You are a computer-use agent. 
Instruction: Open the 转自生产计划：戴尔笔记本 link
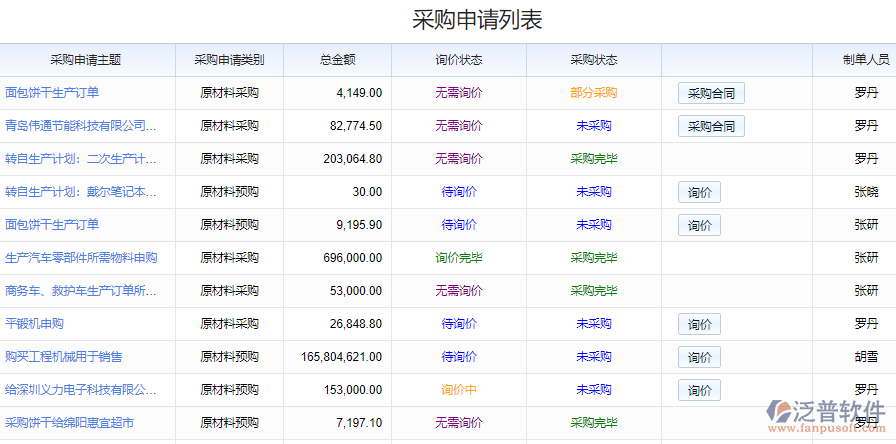click(x=81, y=192)
